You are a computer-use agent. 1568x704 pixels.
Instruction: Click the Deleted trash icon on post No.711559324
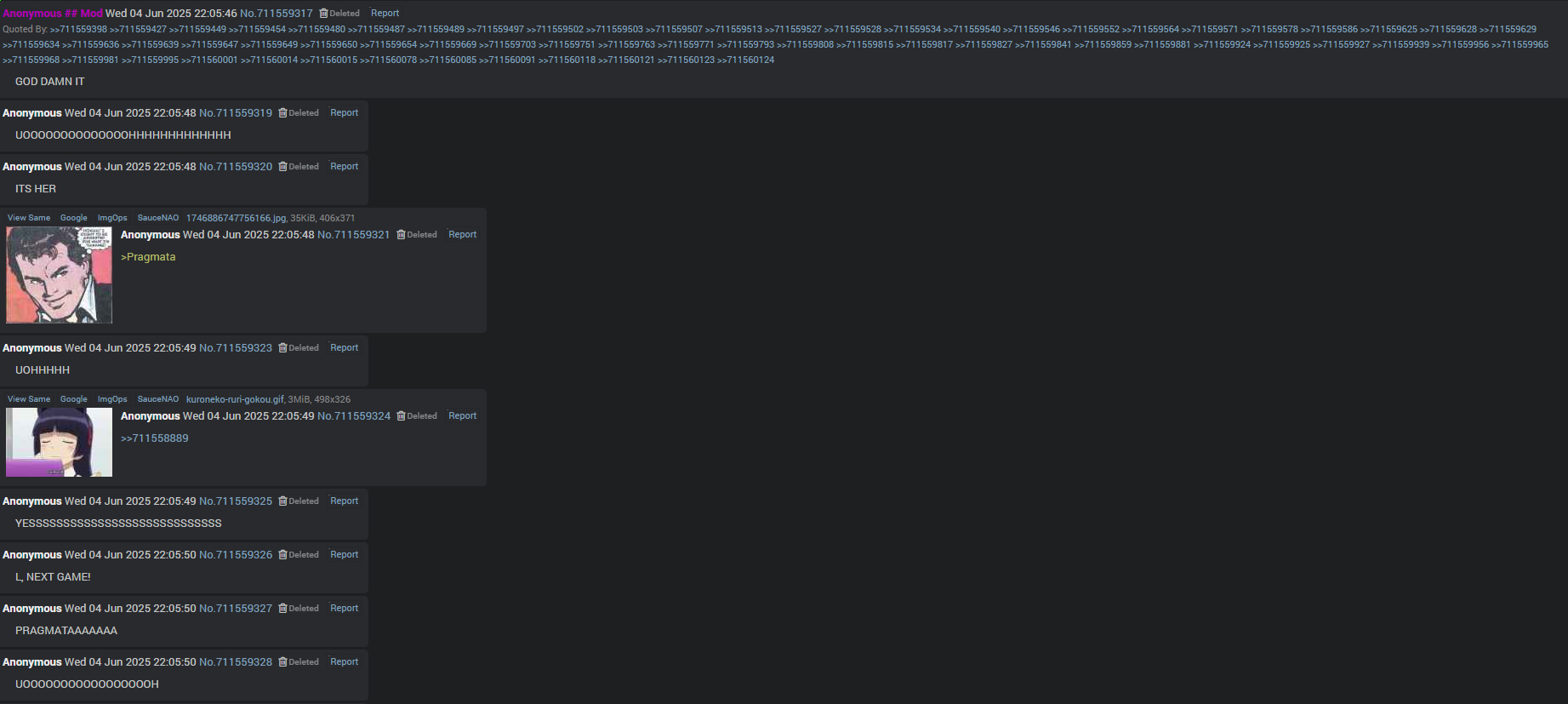pyautogui.click(x=401, y=416)
